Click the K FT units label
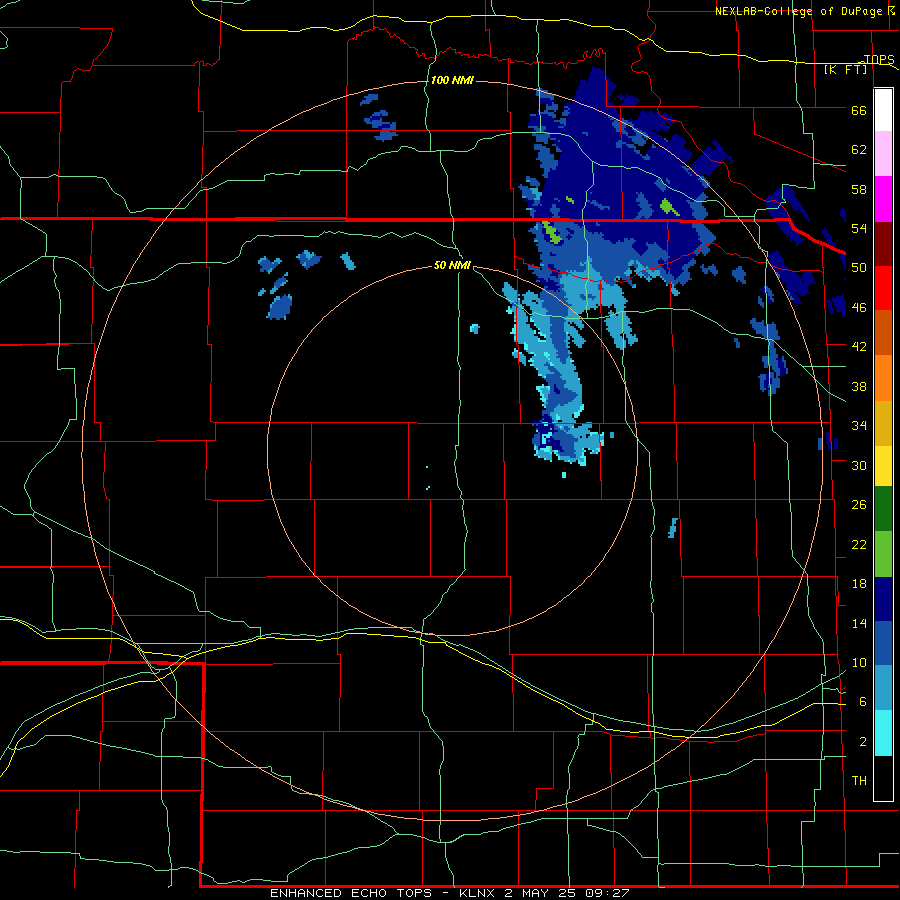 pos(845,69)
